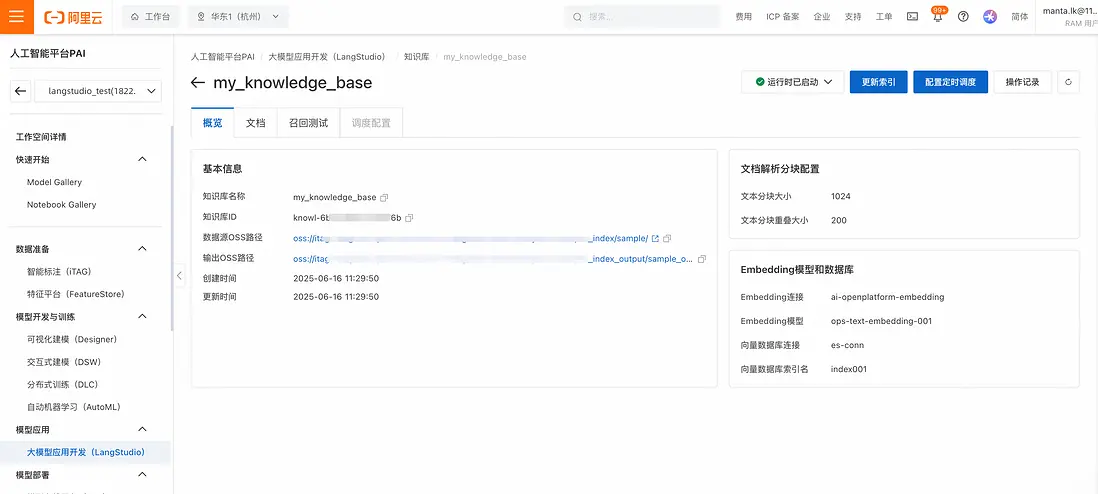Open ICP 备案 in top menu
Image resolution: width=1098 pixels, height=494 pixels.
point(782,17)
